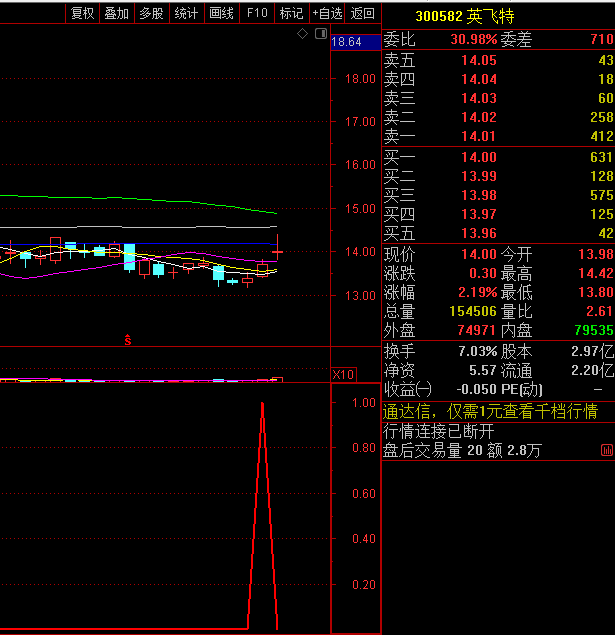This screenshot has height=635, width=615.
Task: Click the 买一 volume 631
Action: (602, 157)
